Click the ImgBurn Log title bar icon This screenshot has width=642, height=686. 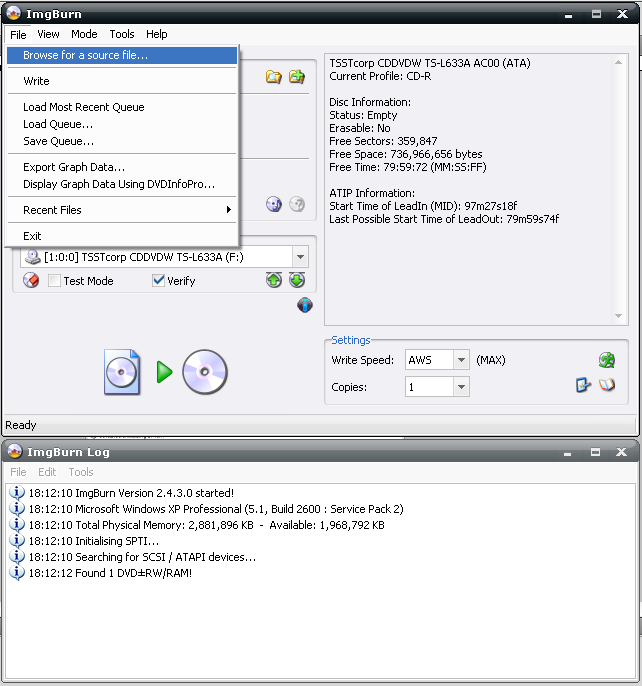15,452
